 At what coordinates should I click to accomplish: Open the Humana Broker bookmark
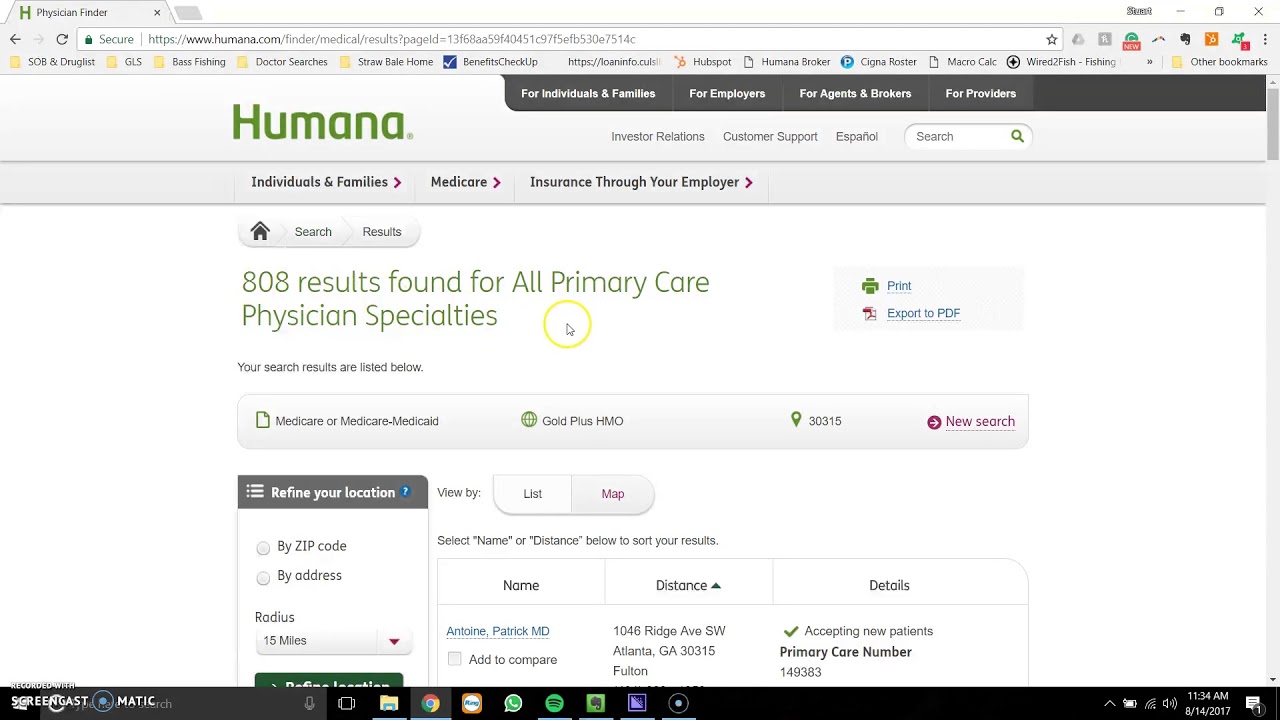[x=786, y=62]
